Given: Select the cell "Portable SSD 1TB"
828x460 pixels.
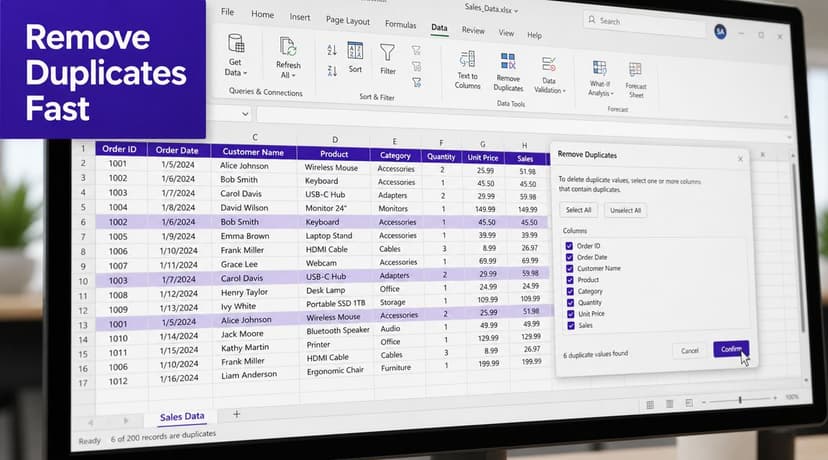Looking at the screenshot, I should click(336, 303).
